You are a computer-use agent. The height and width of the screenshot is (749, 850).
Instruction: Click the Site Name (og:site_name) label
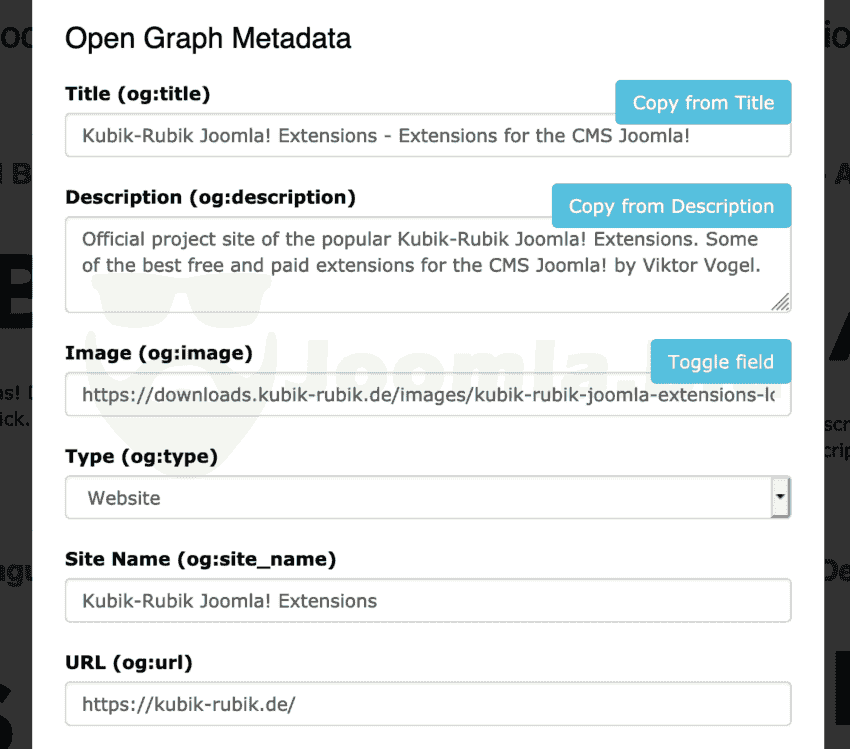[200, 559]
